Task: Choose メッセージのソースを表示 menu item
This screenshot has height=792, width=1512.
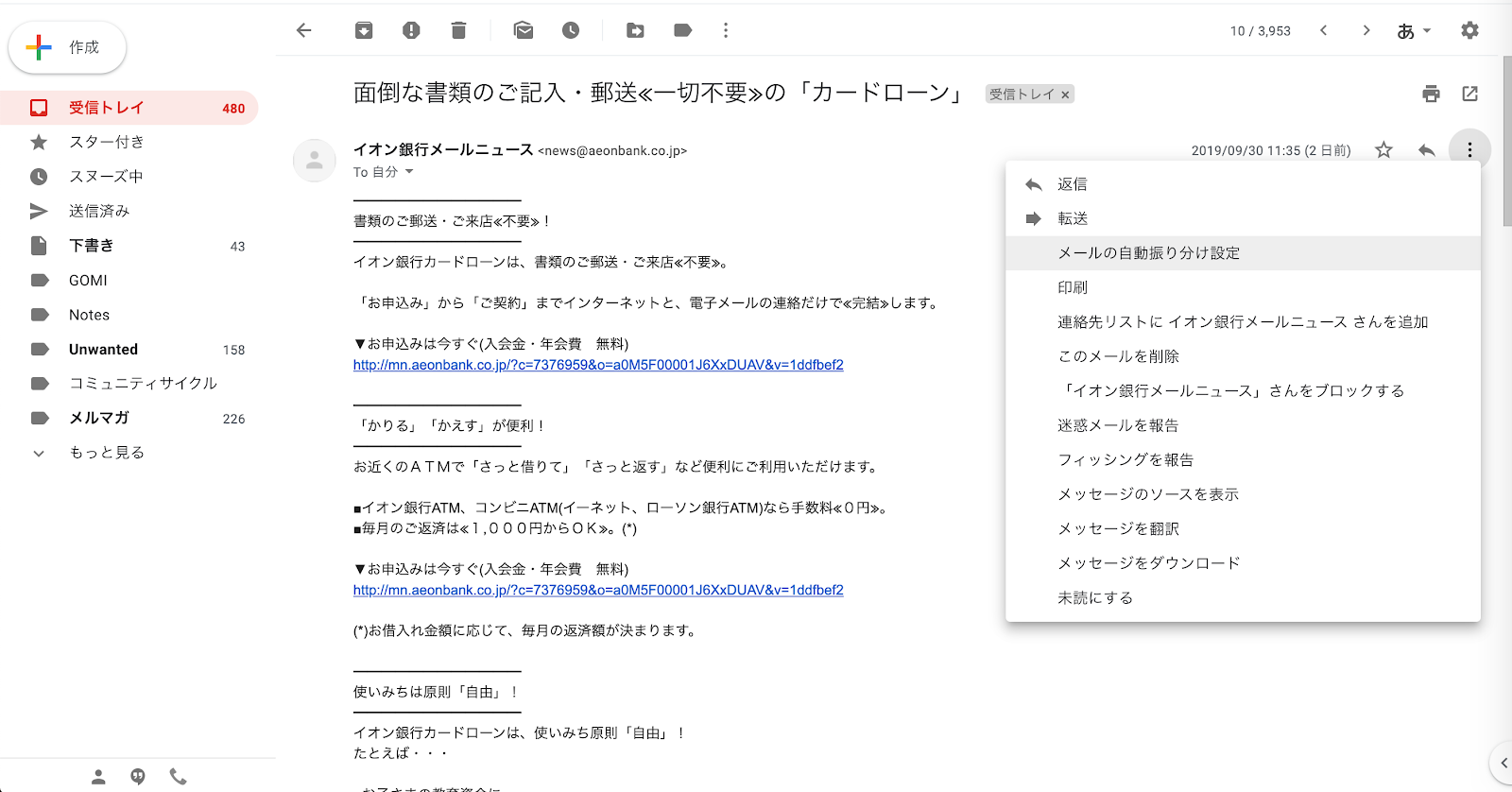Action: tap(1243, 494)
